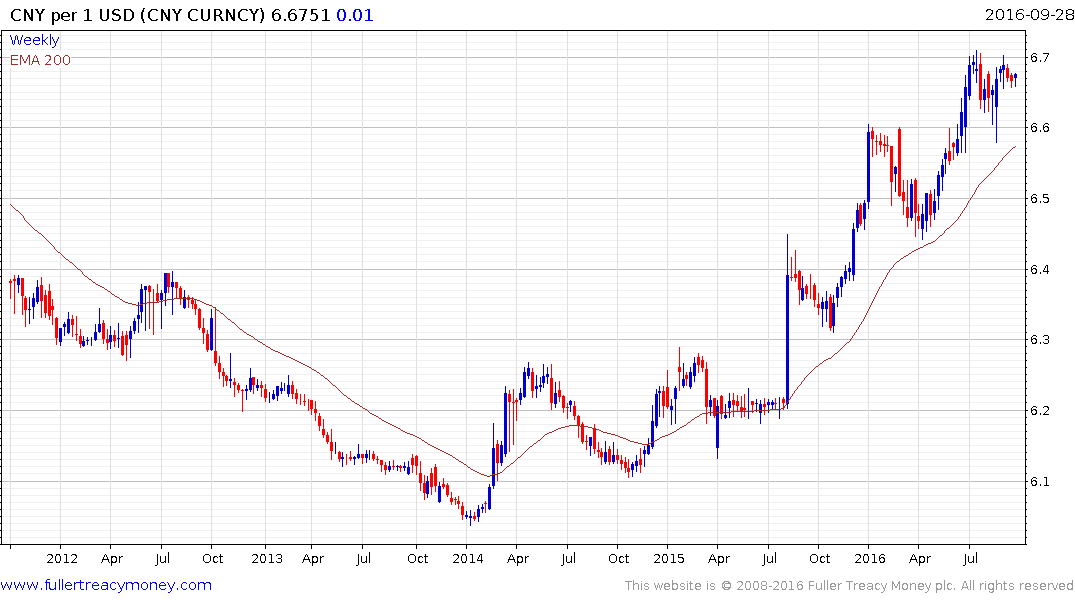Viewport: 1075px width, 600px height.
Task: Click the 6.7 price axis label
Action: pyautogui.click(x=1040, y=57)
